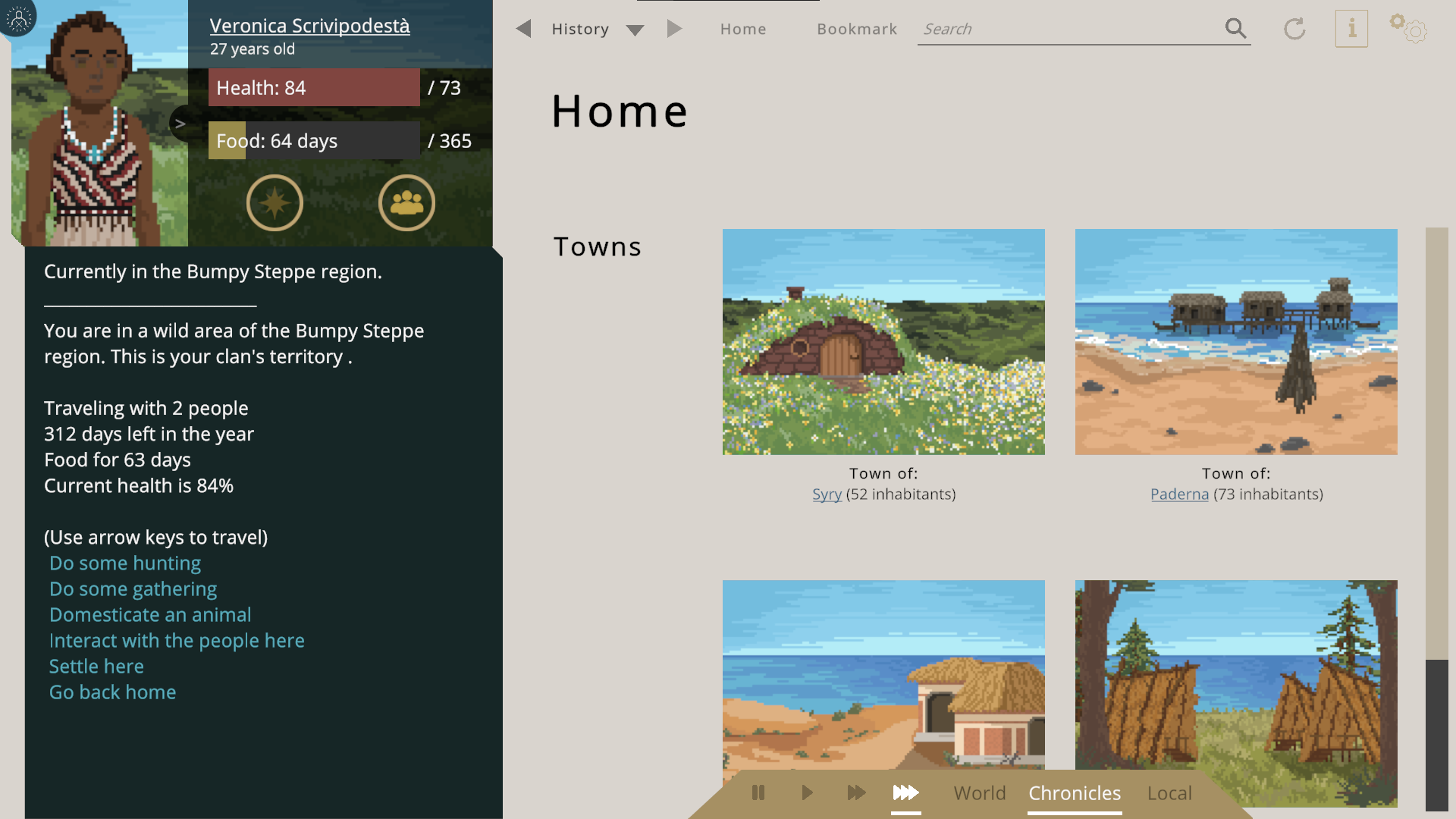
Task: Switch to the World tab
Action: (x=979, y=793)
